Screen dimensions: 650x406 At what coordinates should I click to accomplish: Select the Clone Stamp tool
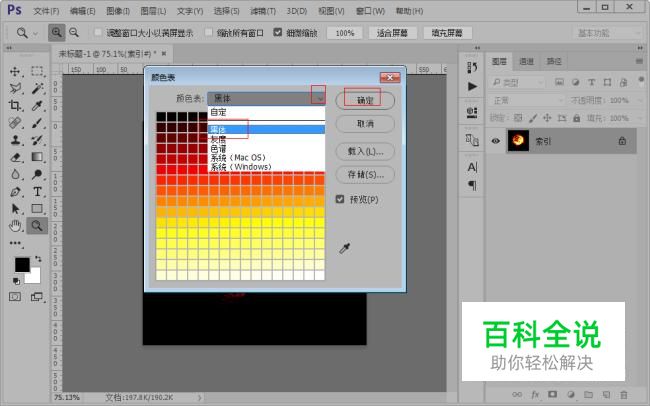(15, 140)
